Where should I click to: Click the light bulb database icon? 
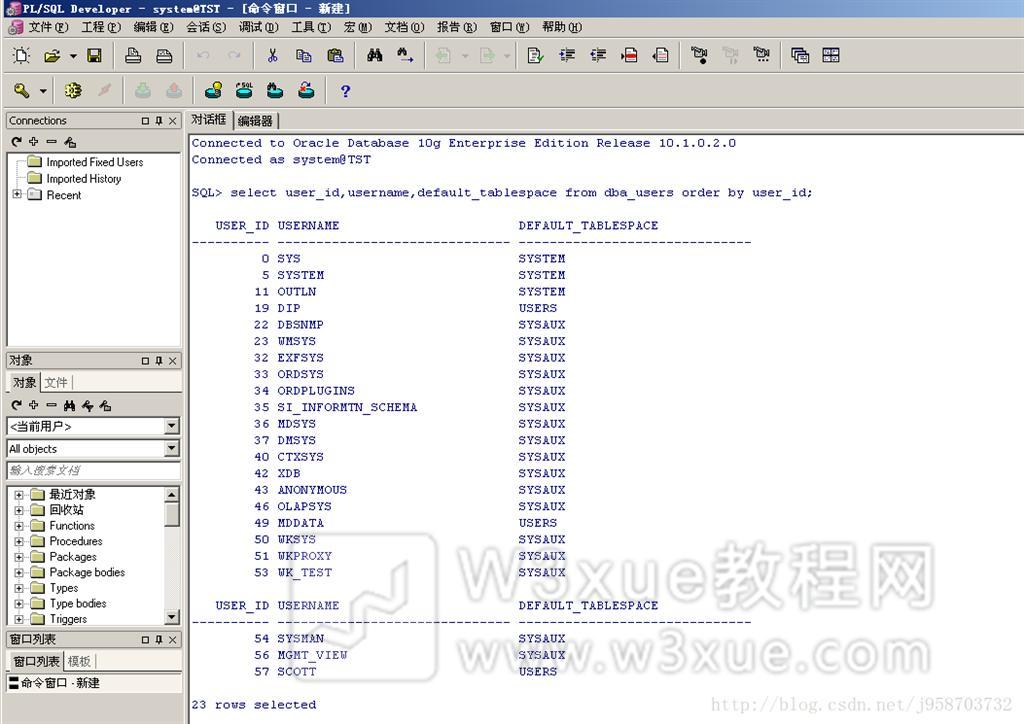pos(214,91)
